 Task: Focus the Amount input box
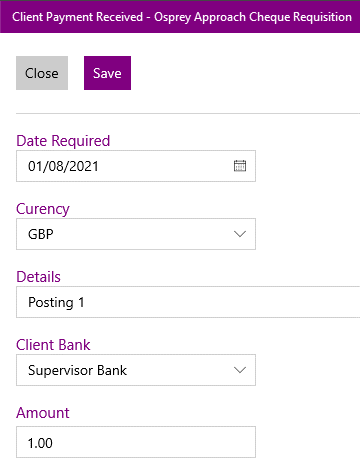pyautogui.click(x=136, y=442)
